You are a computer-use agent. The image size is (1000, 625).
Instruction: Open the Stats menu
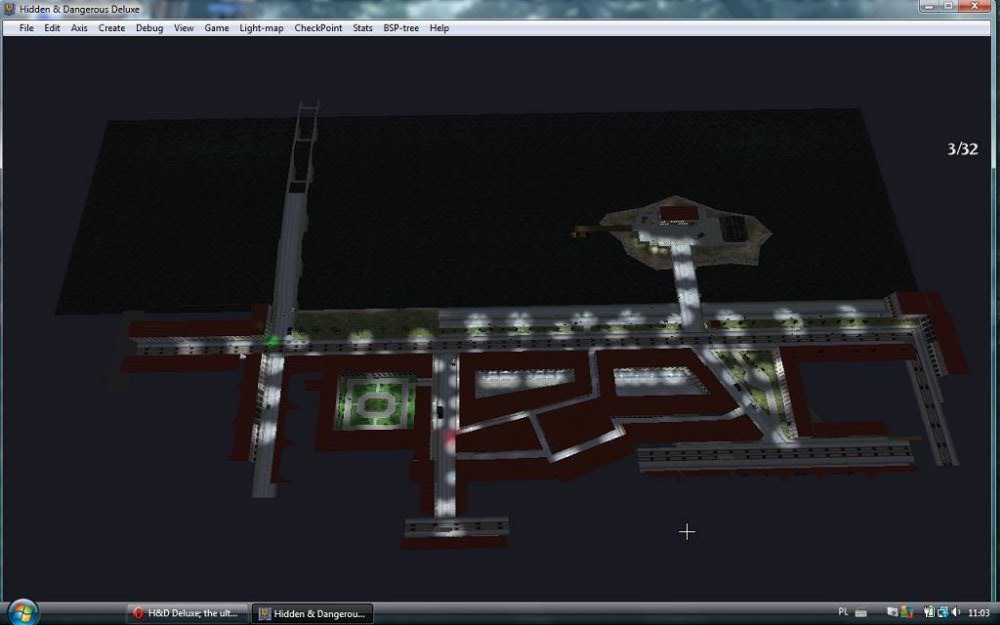362,28
